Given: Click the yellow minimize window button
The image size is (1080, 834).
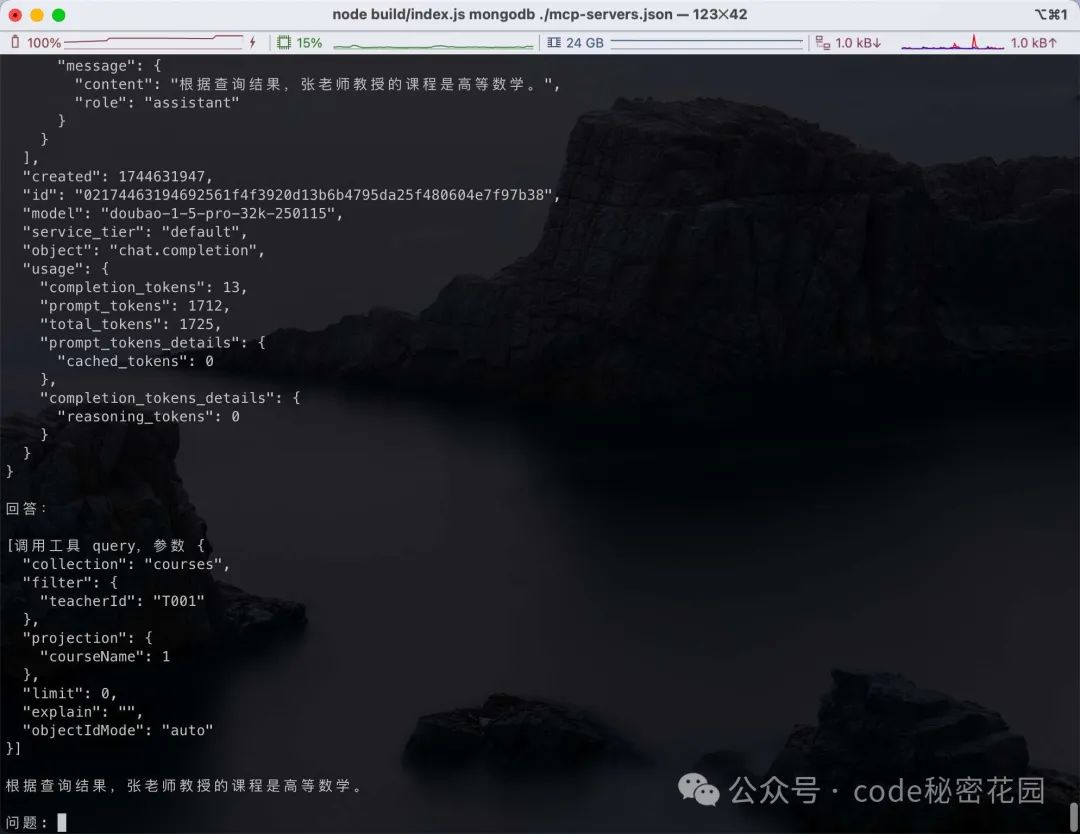Looking at the screenshot, I should tap(37, 14).
